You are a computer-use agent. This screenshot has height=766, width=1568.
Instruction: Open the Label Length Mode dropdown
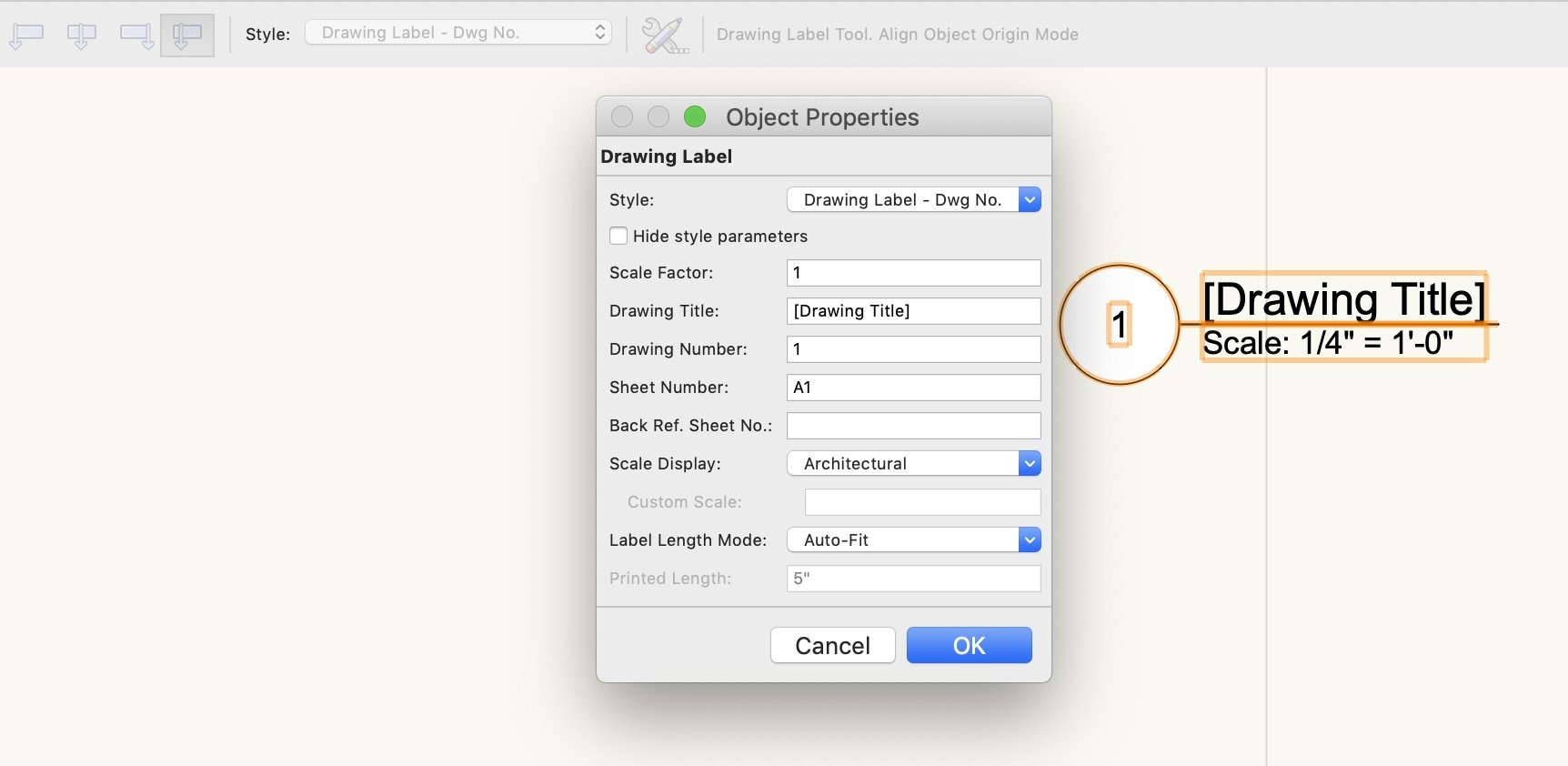point(913,539)
